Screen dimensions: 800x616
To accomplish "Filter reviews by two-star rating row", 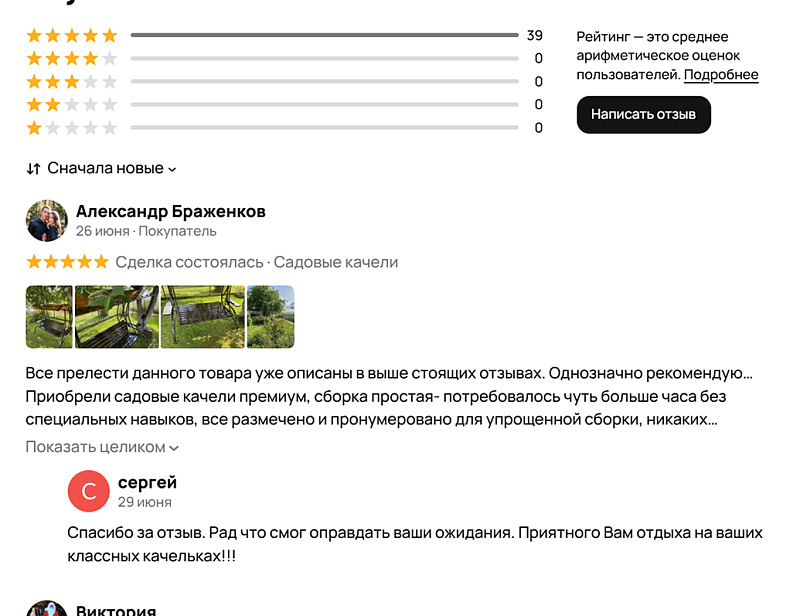I will pyautogui.click(x=284, y=105).
